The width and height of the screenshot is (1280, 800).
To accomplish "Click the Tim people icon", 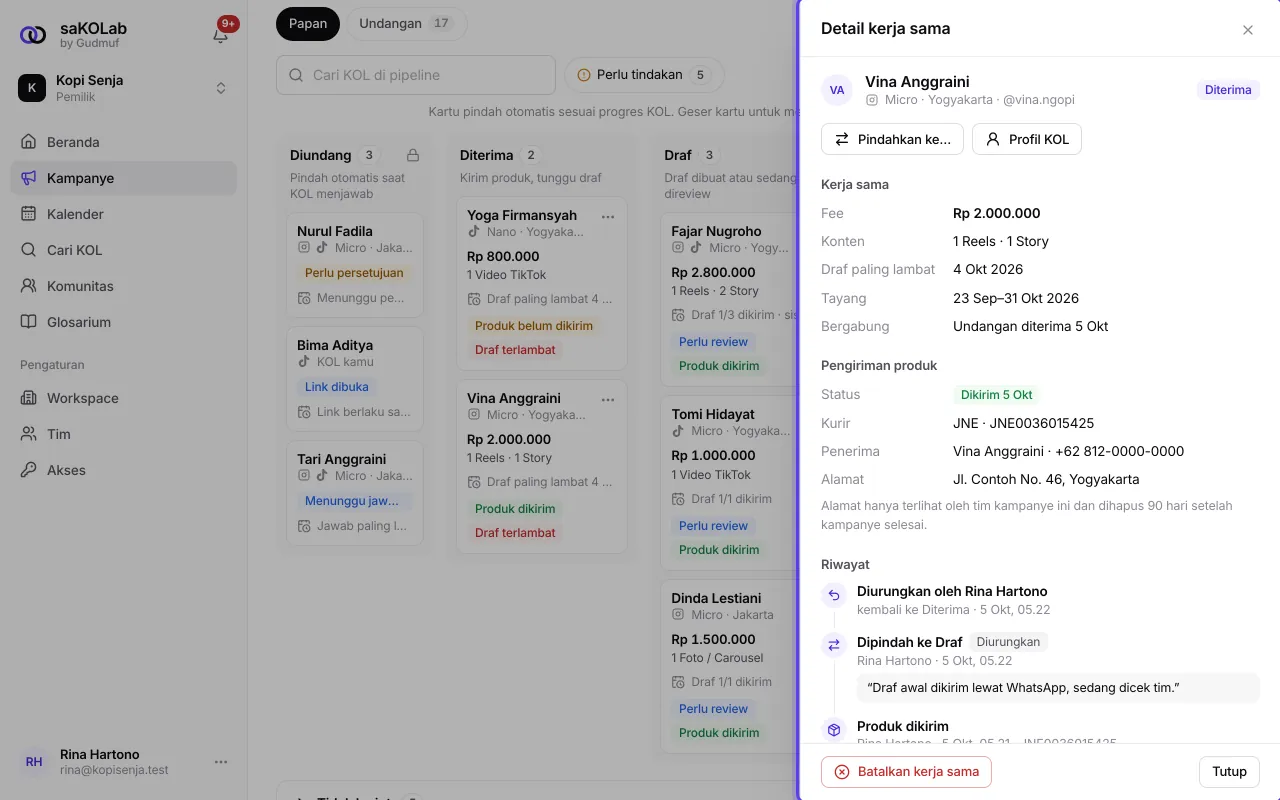I will pyautogui.click(x=29, y=434).
